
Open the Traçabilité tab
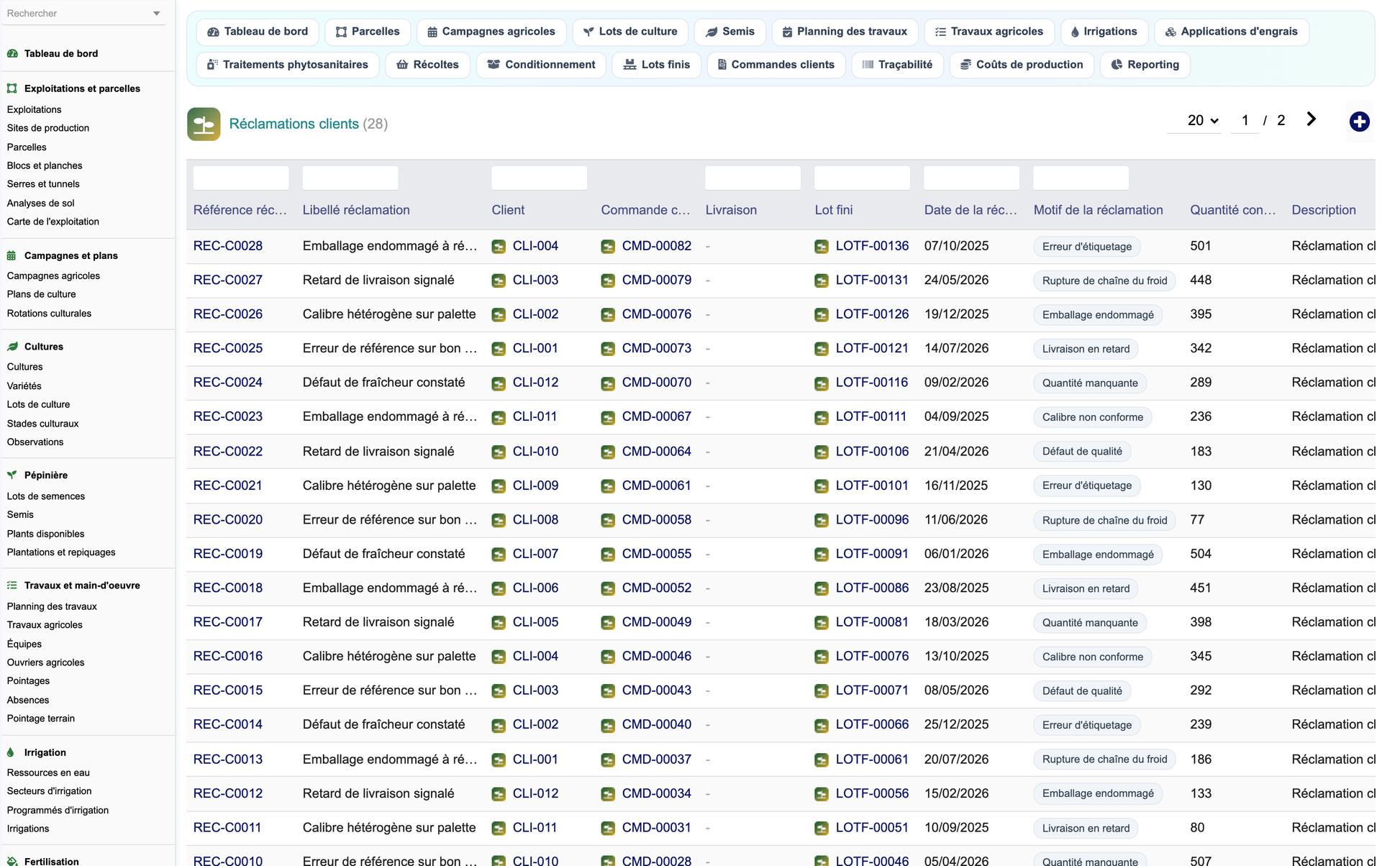point(897,65)
